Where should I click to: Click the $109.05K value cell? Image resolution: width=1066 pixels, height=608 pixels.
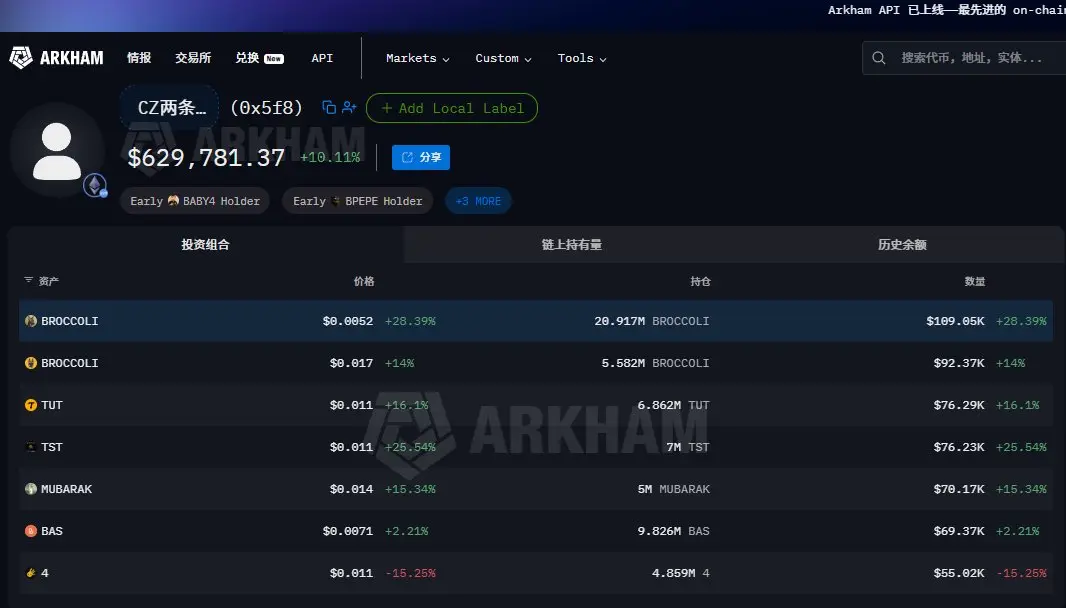(x=955, y=321)
